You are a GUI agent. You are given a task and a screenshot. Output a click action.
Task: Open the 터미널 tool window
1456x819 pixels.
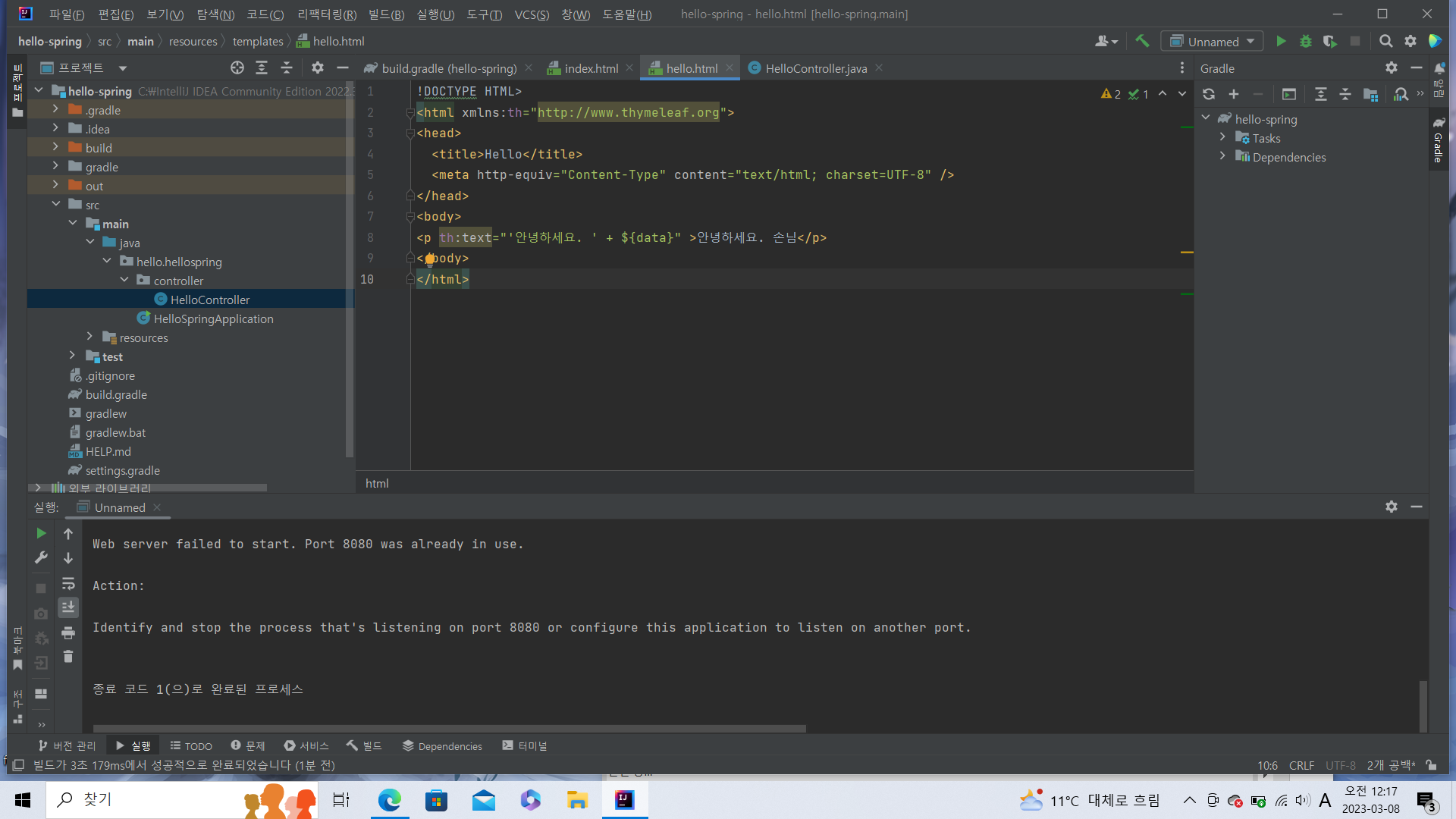point(525,746)
